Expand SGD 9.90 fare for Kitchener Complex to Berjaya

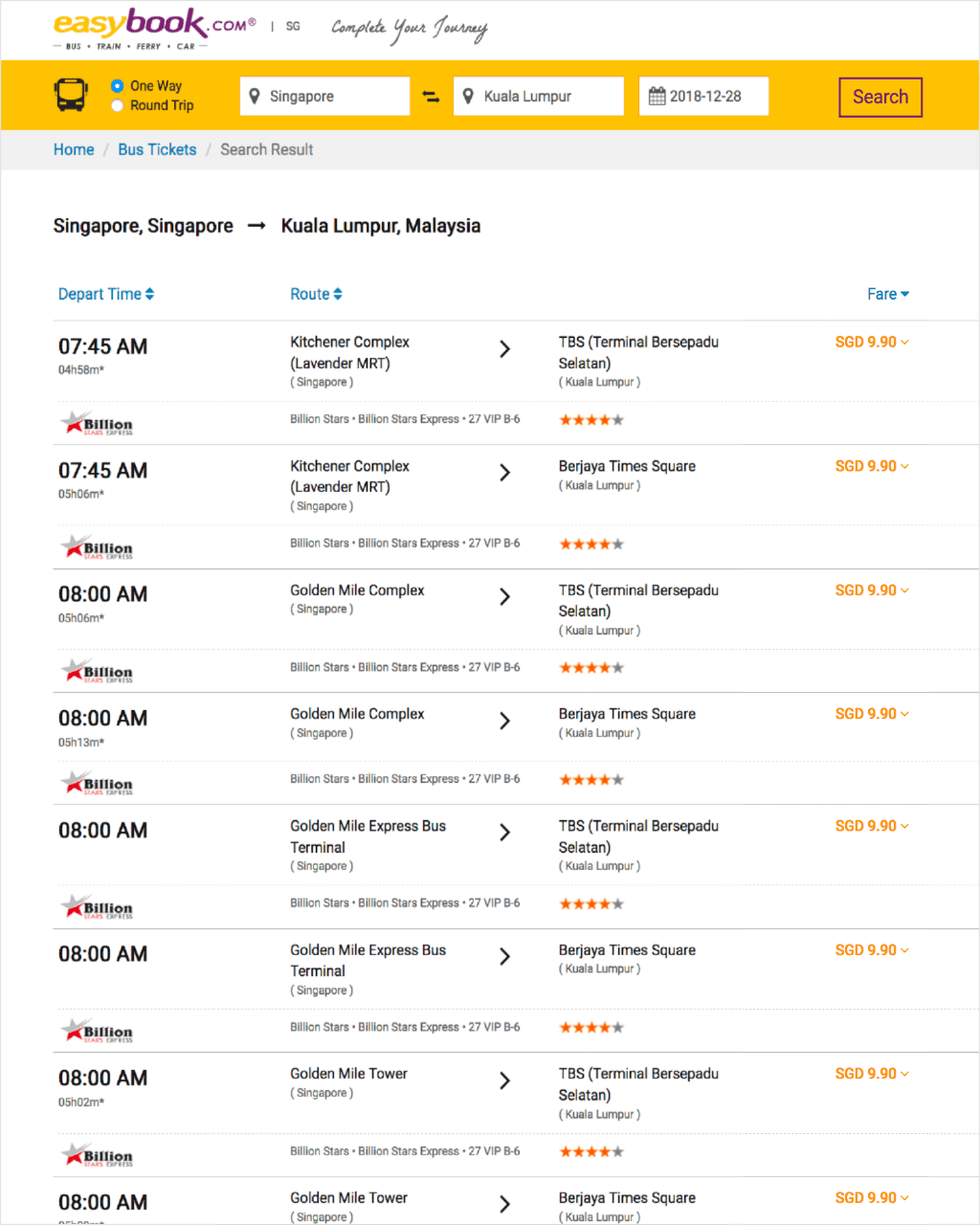(872, 466)
